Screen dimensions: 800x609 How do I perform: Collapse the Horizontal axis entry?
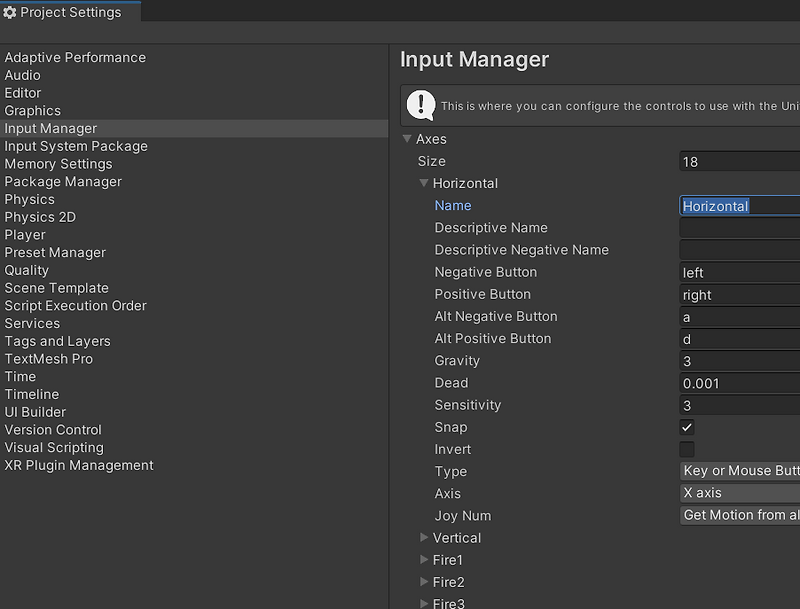(423, 183)
